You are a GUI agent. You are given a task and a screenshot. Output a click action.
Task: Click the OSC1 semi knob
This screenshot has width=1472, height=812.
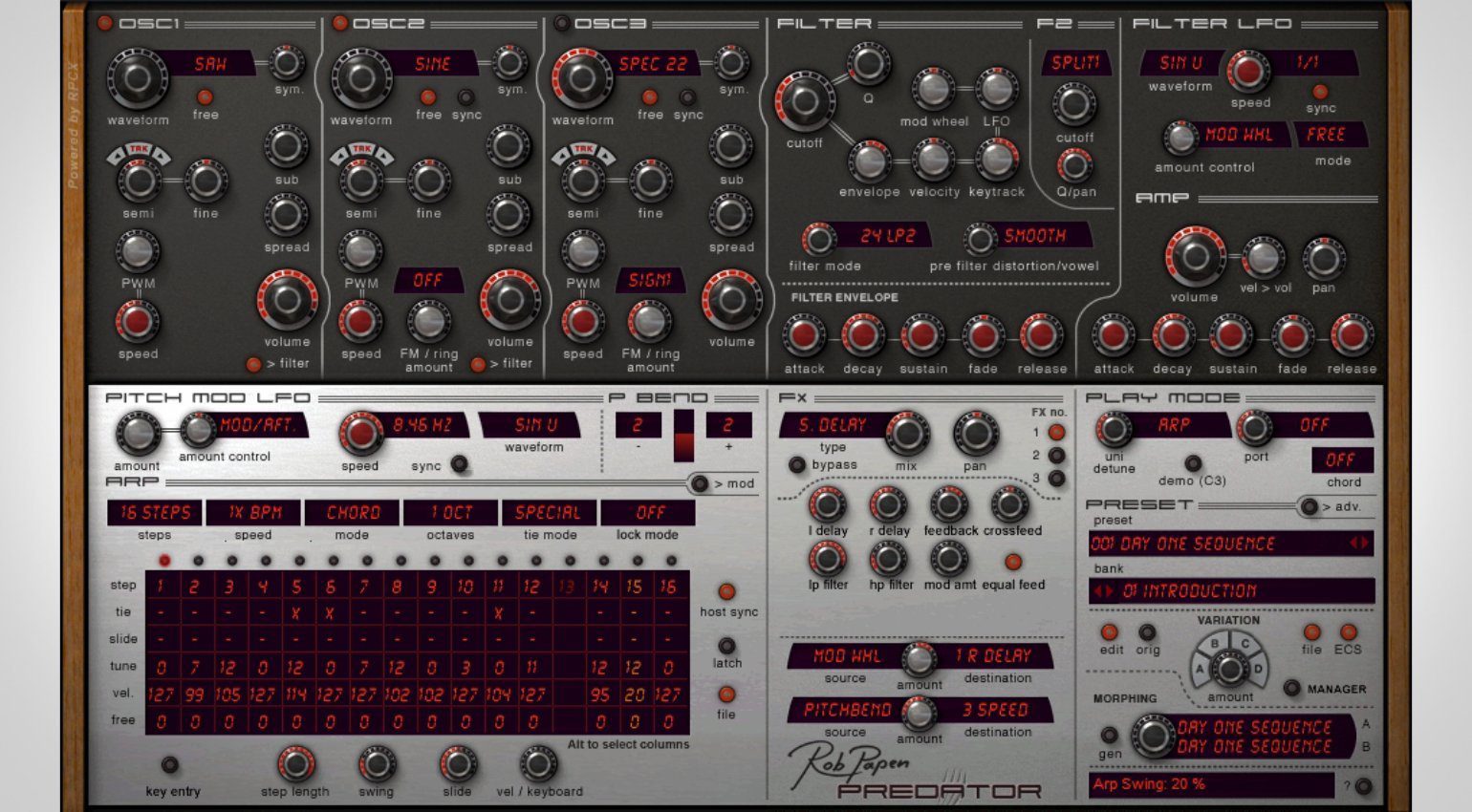(139, 180)
